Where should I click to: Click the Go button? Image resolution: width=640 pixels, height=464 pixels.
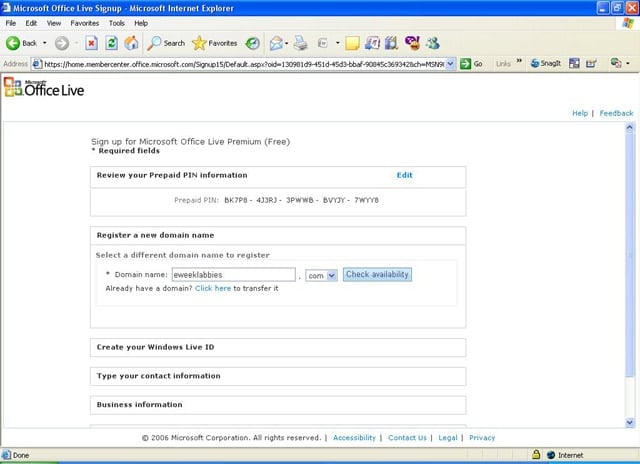pos(471,64)
